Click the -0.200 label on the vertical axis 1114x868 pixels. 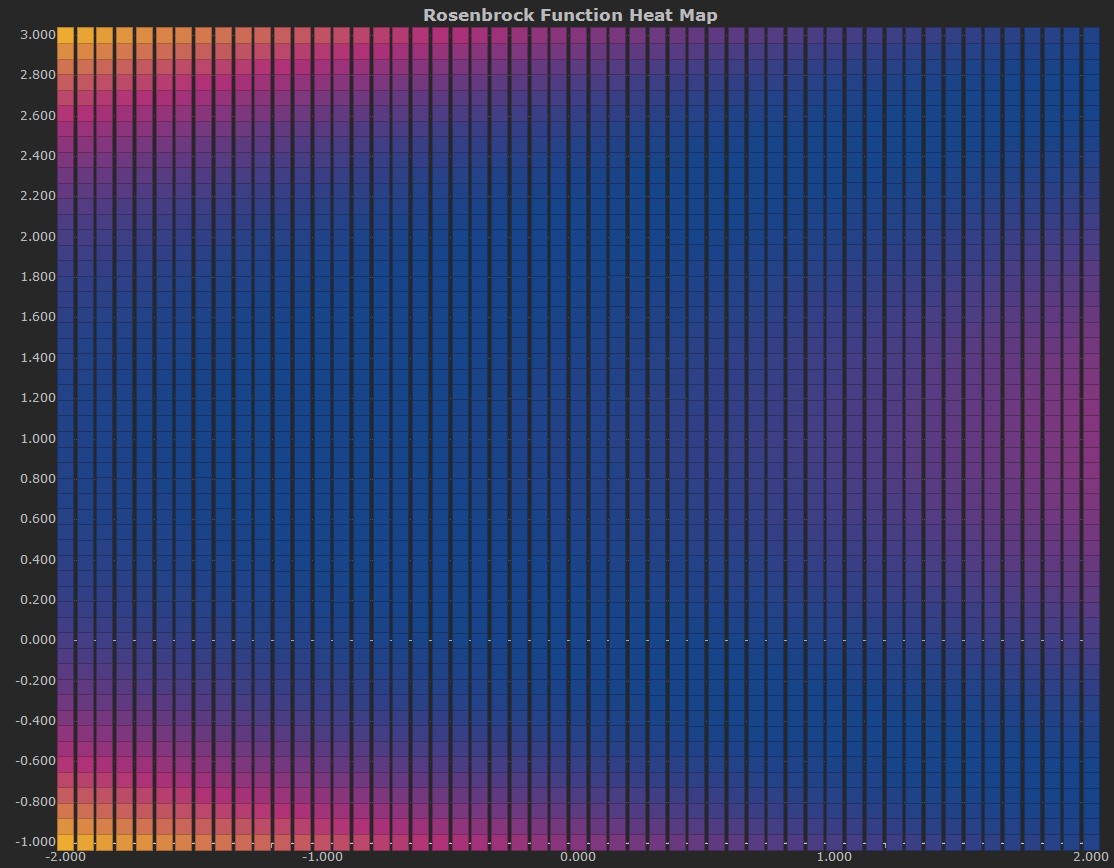pos(36,680)
